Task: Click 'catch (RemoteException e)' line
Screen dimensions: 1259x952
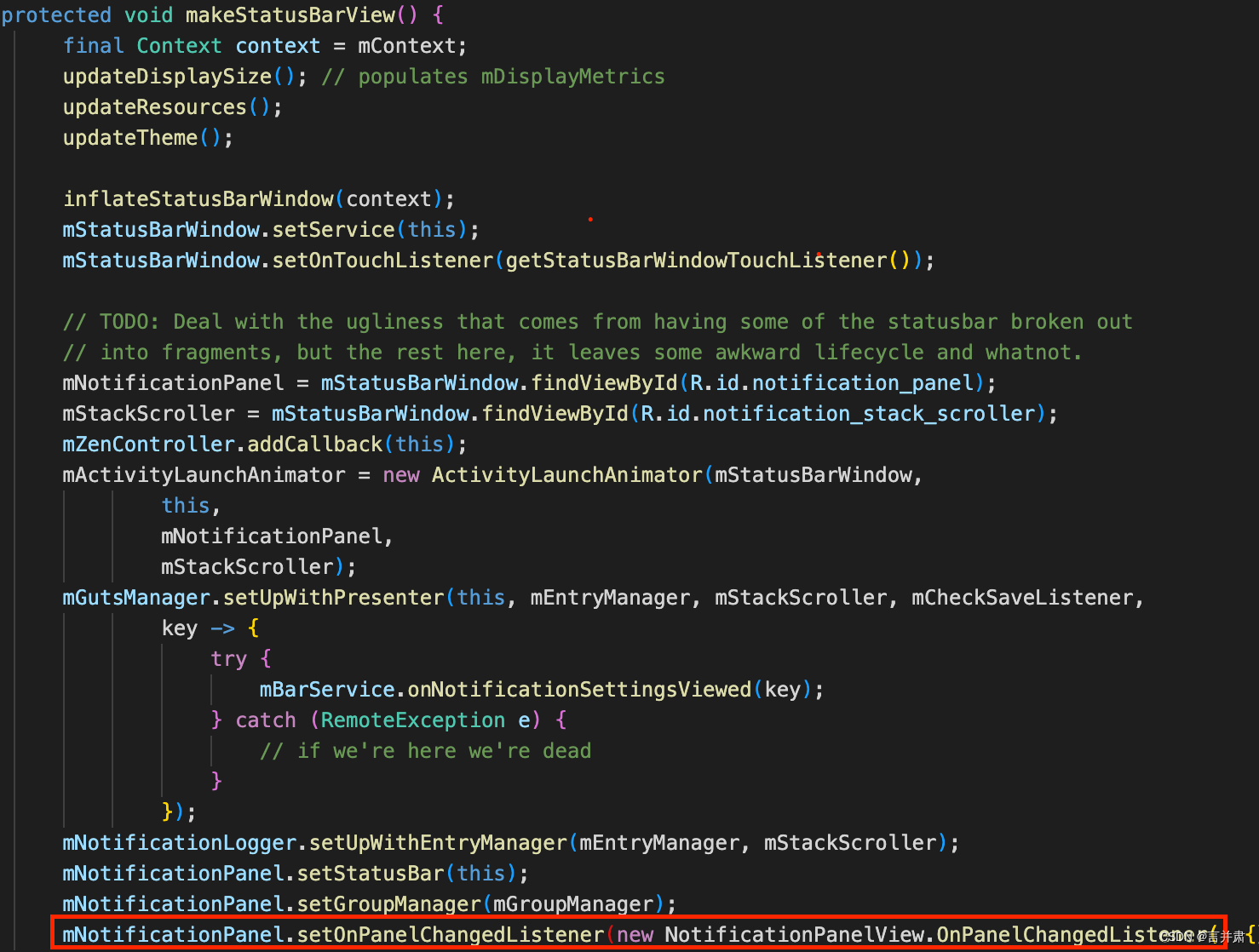Action: point(389,720)
